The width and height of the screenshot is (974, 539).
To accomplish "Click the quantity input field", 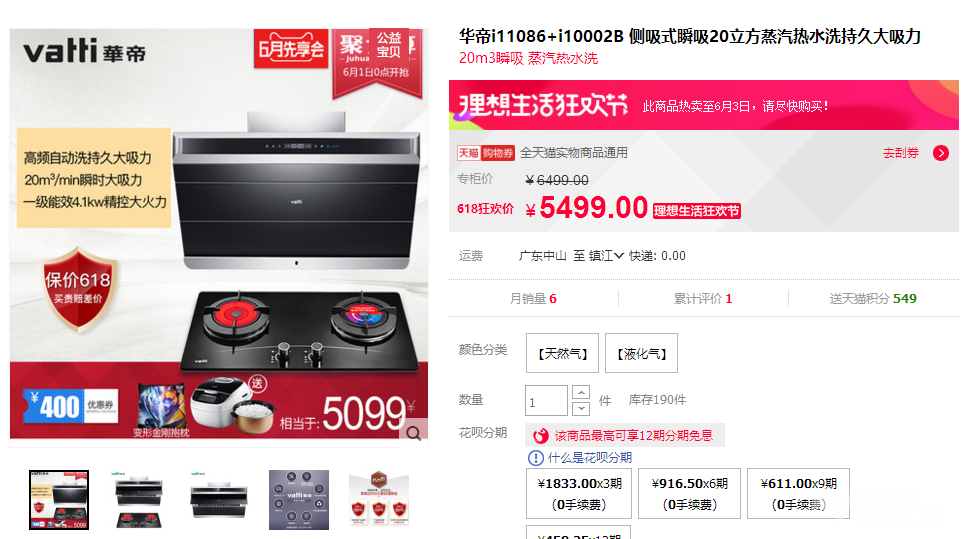I will click(546, 401).
